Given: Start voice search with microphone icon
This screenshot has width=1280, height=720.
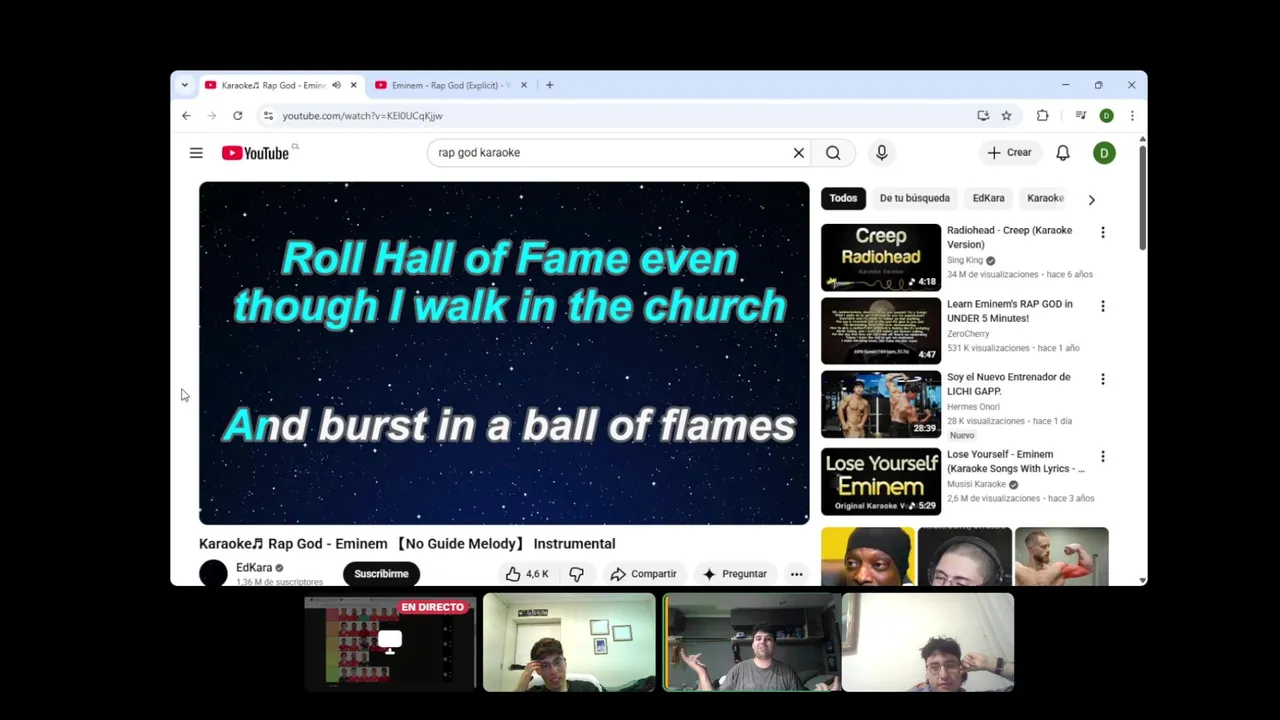Looking at the screenshot, I should 882,153.
